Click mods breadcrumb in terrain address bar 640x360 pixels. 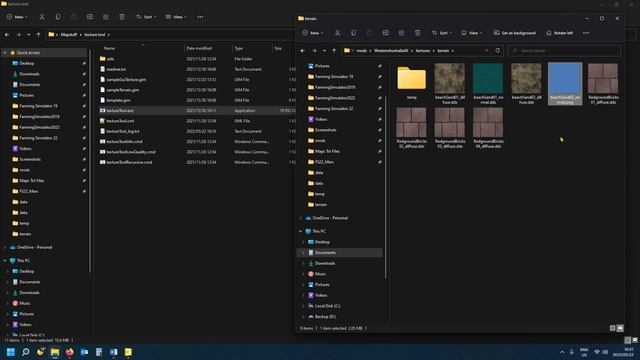click(x=362, y=51)
